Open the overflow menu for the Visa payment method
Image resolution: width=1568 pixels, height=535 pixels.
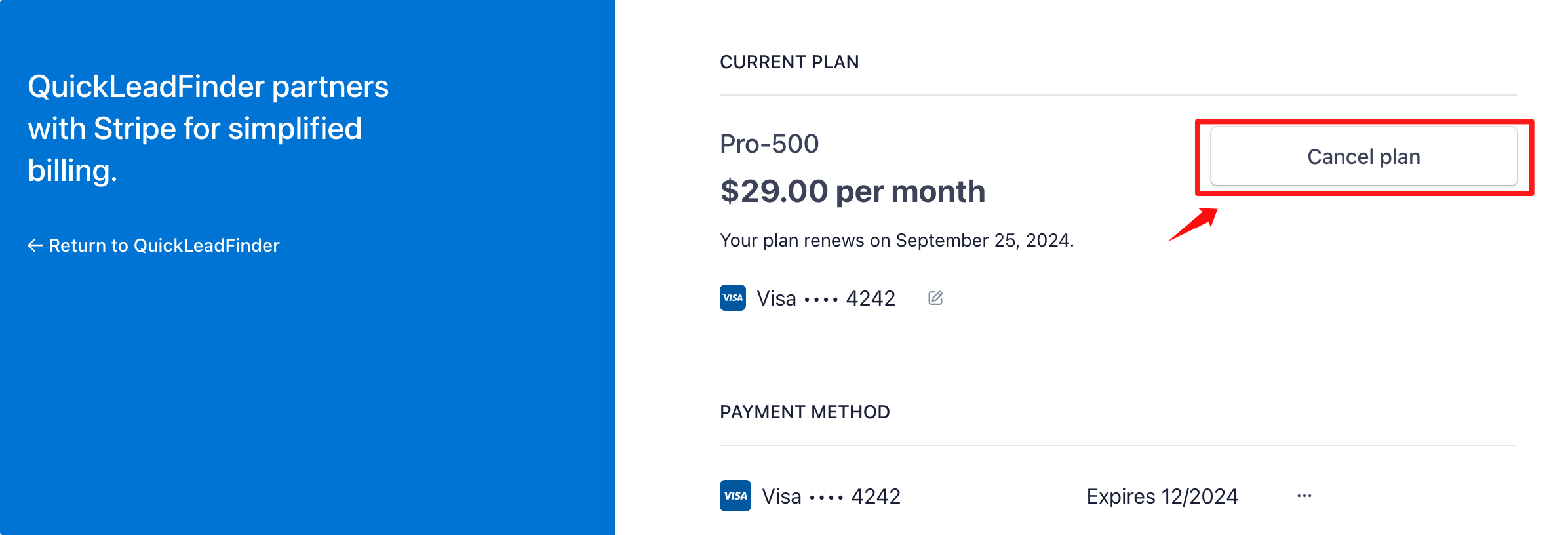pyautogui.click(x=1304, y=496)
